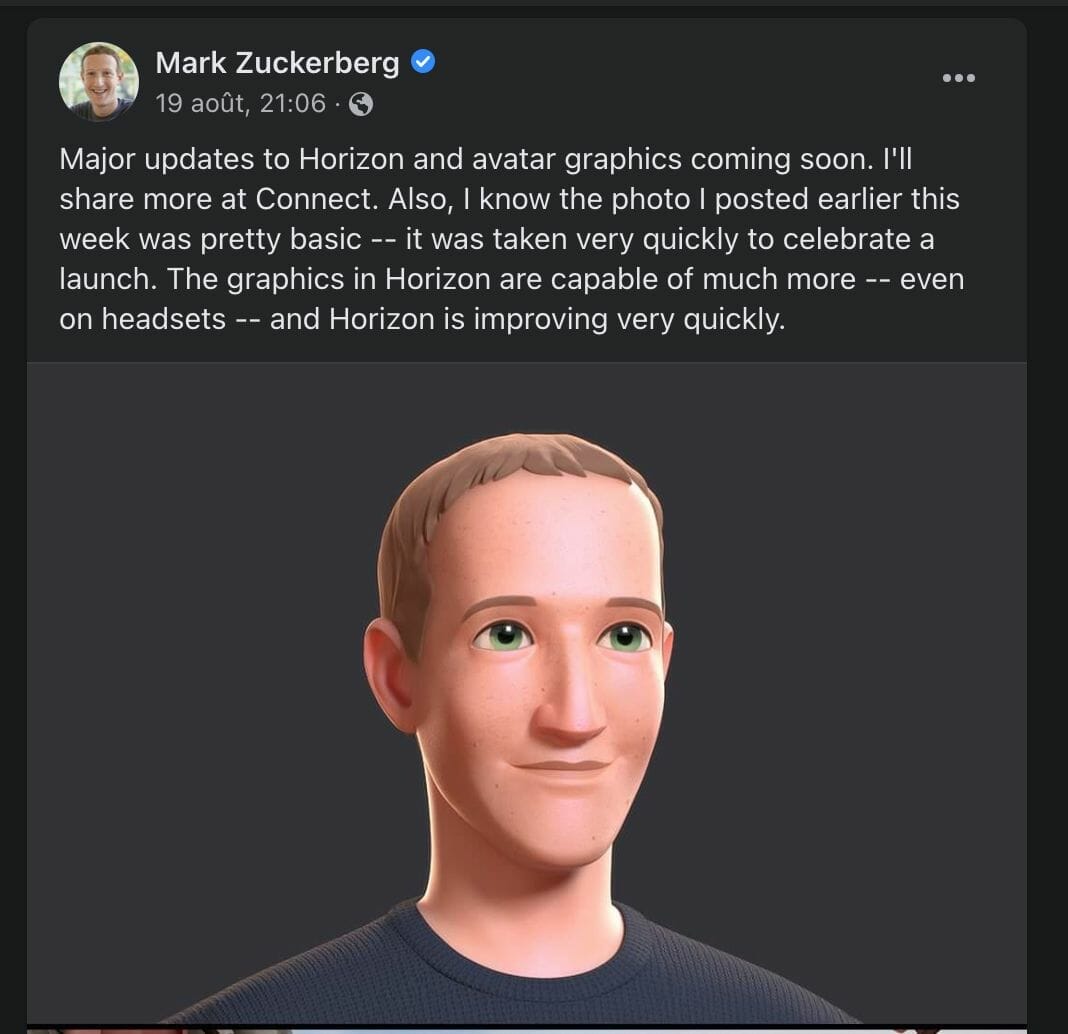Click the photo strip below the avatar image
This screenshot has width=1068, height=1034.
527,1028
